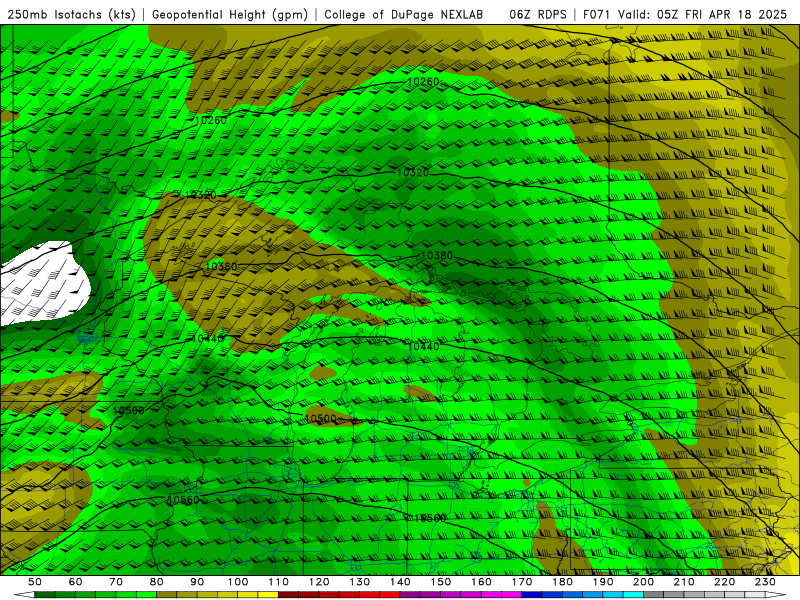Click the 110 tick label on the color bar
This screenshot has height=600, width=800.
pos(279,582)
